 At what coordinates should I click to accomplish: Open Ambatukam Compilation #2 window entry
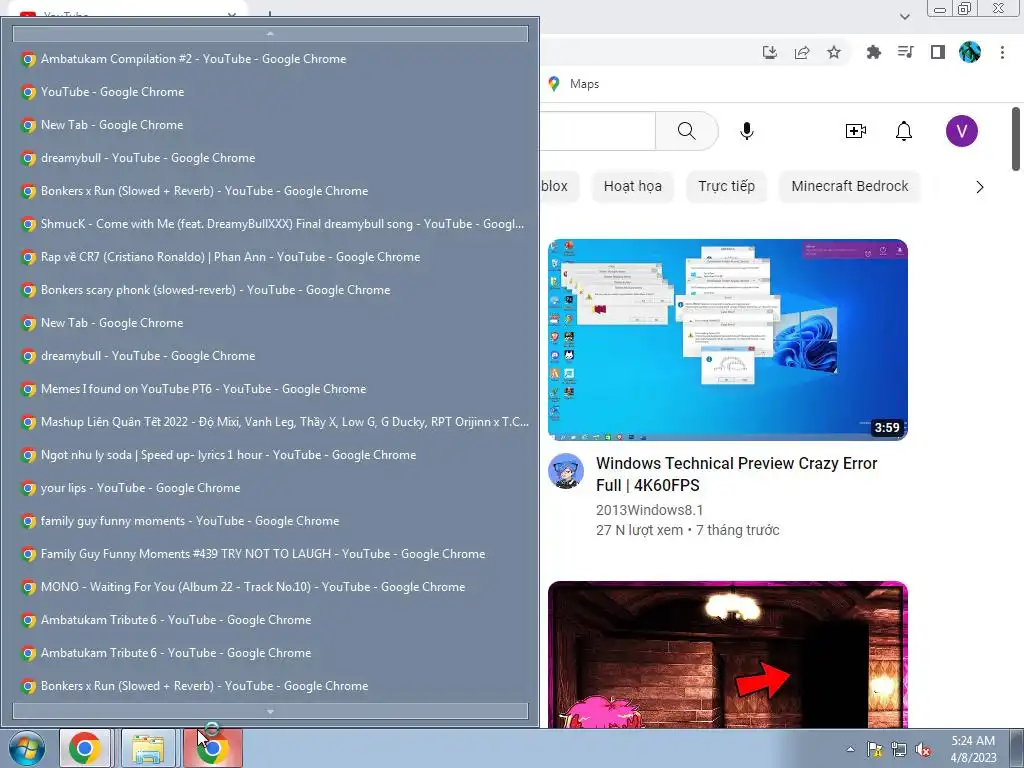click(270, 59)
